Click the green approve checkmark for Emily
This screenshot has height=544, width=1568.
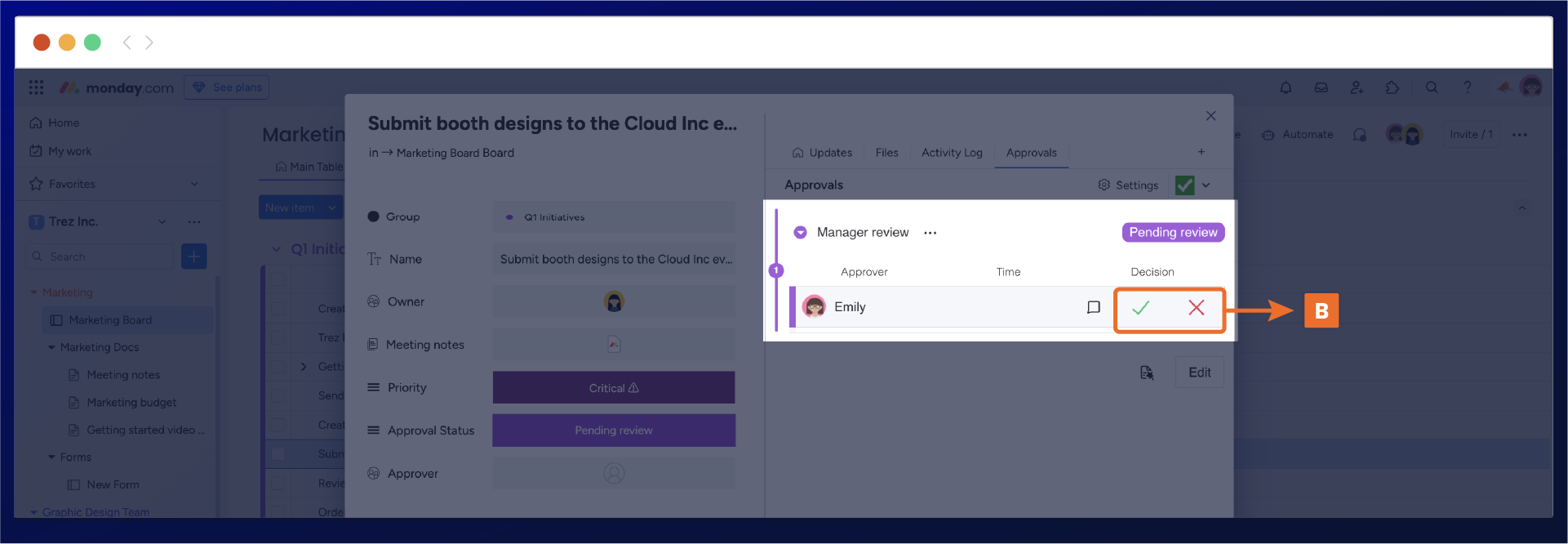pos(1140,308)
